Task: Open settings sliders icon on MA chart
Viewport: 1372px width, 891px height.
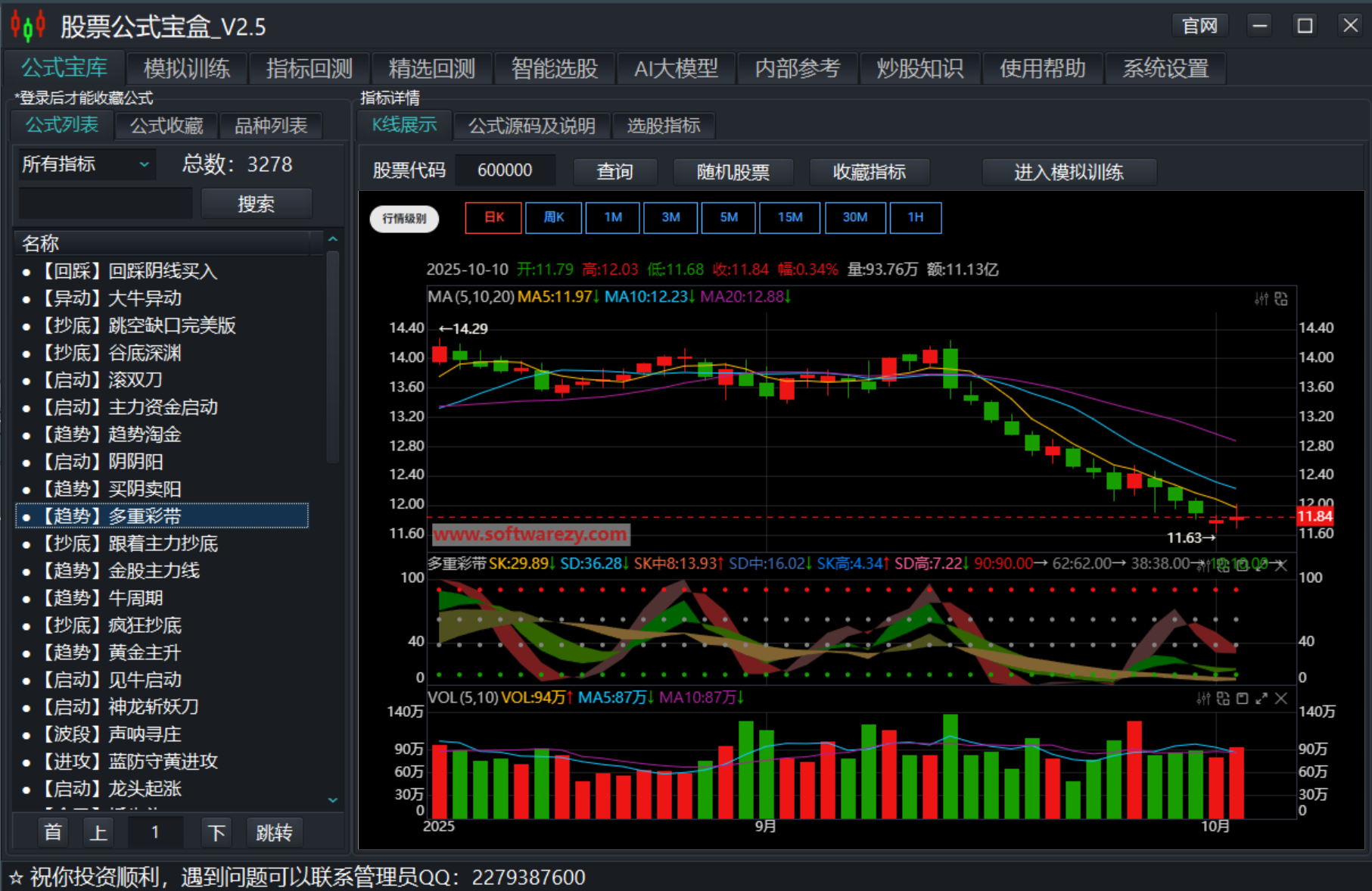Action: 1261,299
